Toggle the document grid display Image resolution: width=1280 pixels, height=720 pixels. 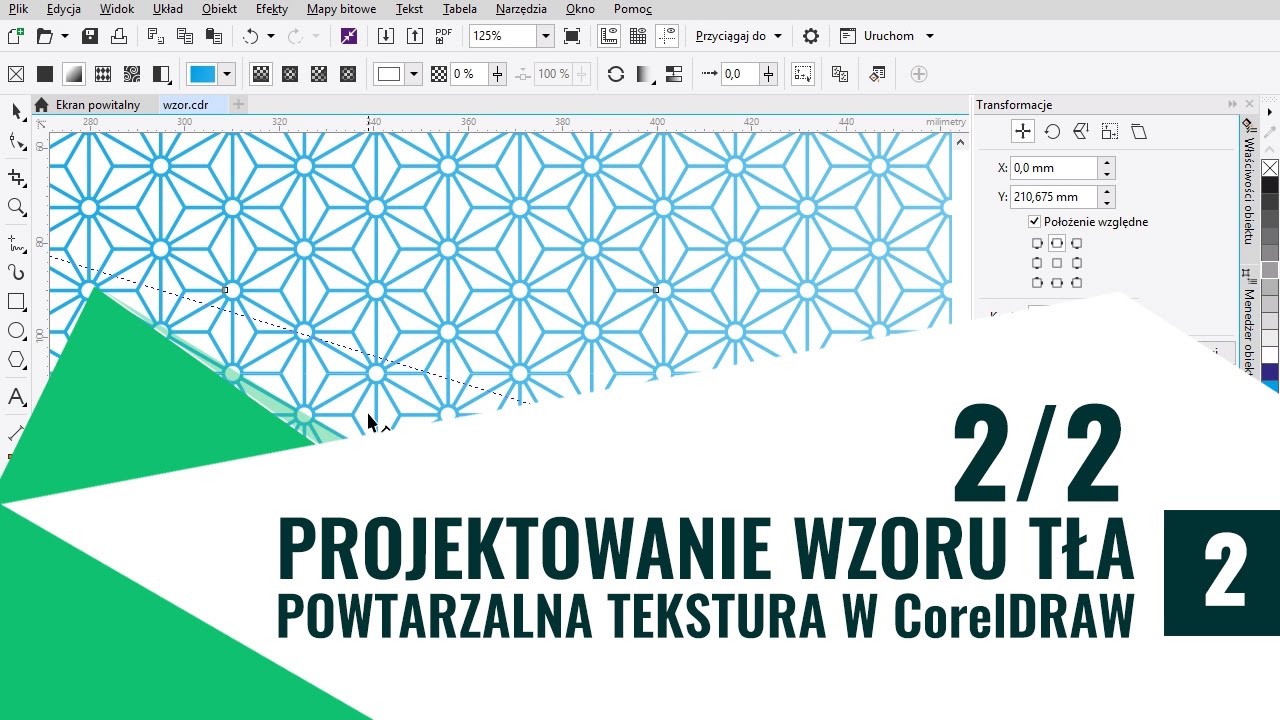[x=638, y=36]
